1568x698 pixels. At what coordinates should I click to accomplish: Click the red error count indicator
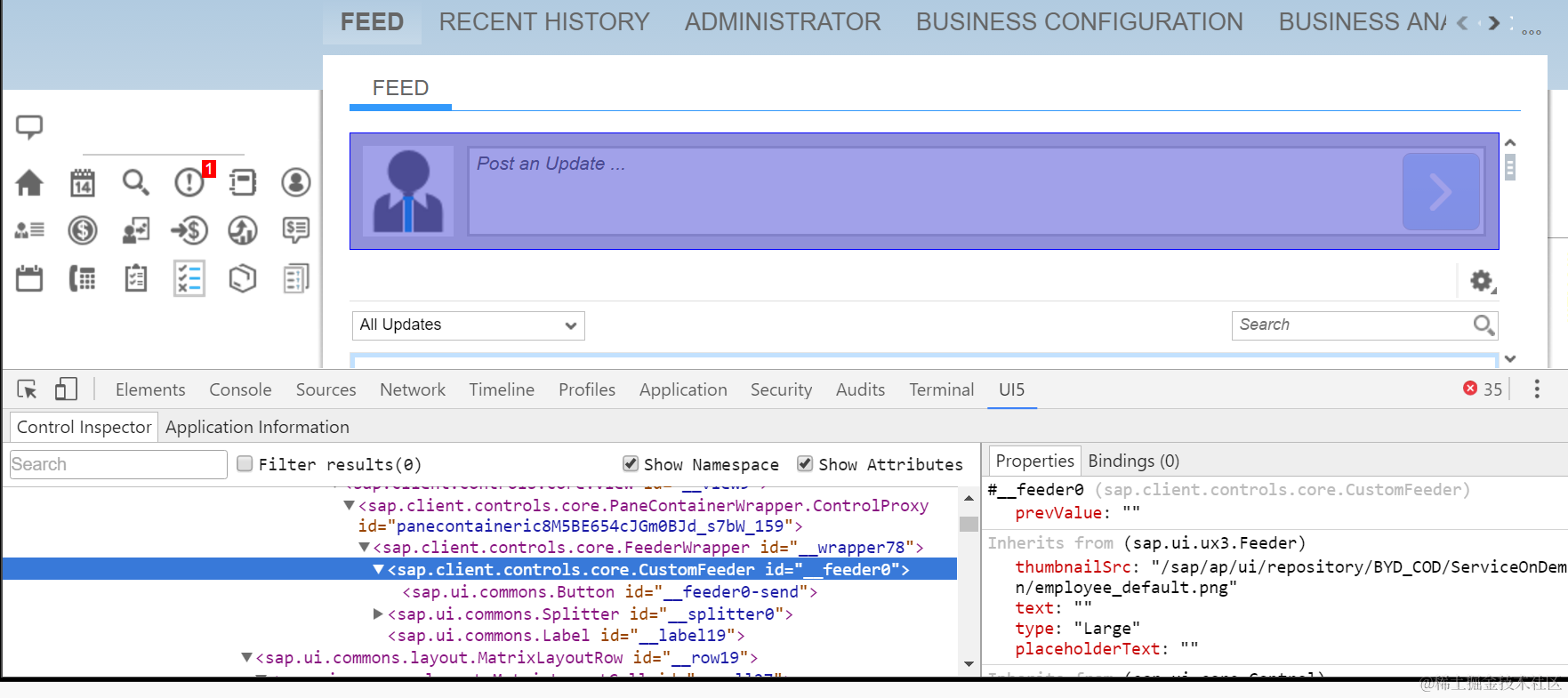coord(1483,389)
